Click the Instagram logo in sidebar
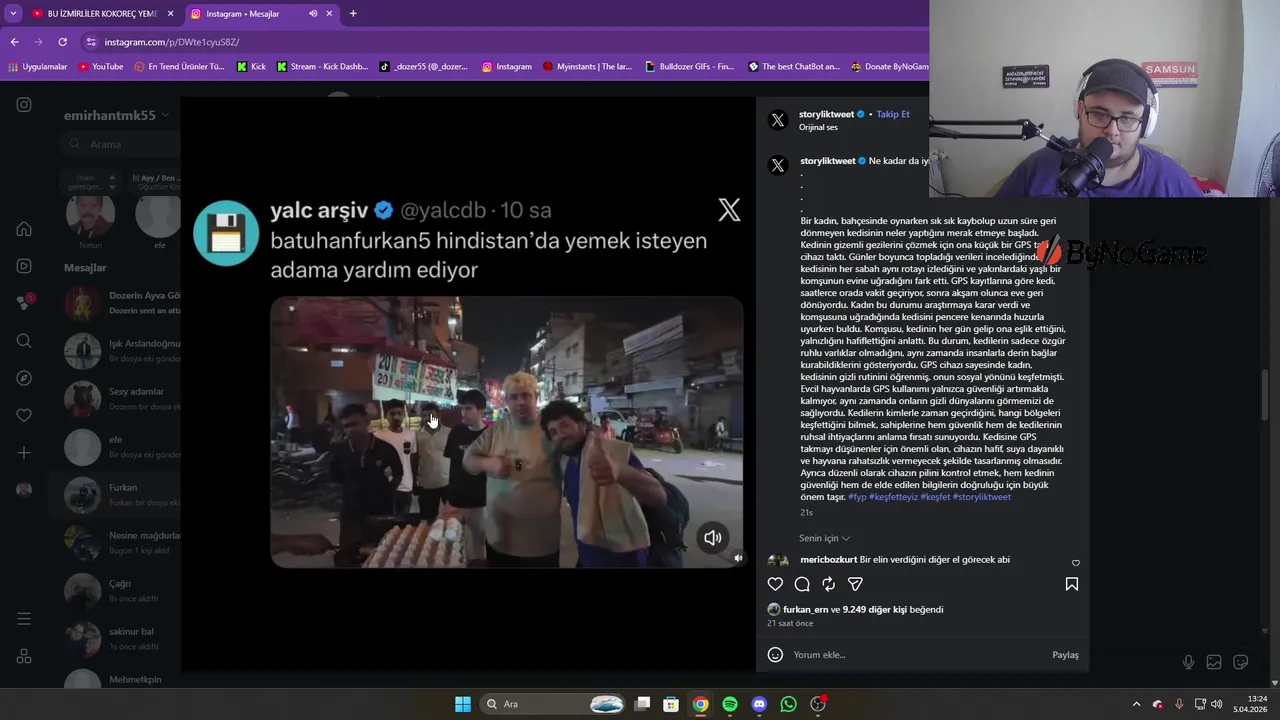Image resolution: width=1280 pixels, height=720 pixels. [24, 105]
